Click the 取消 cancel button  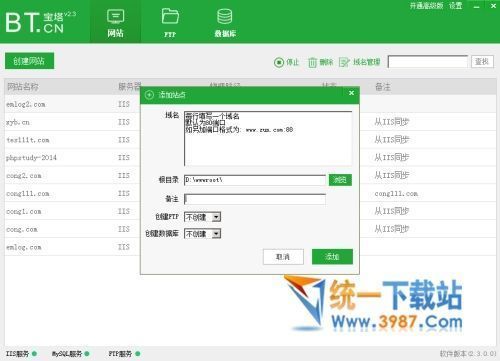(283, 257)
